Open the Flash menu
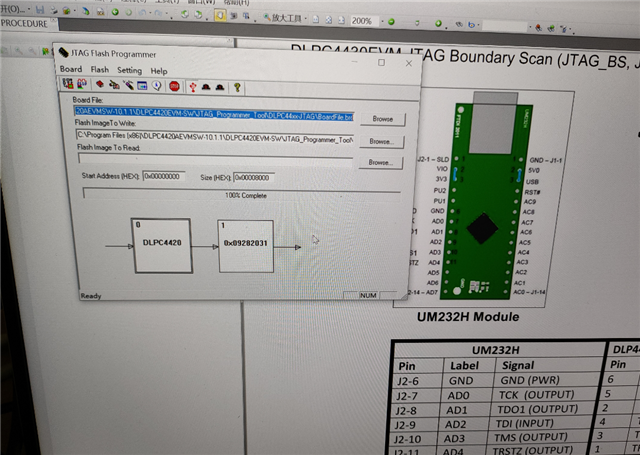 pos(100,70)
